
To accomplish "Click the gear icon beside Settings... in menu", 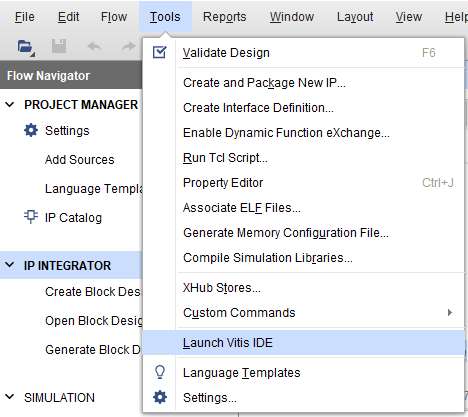I will [160, 397].
